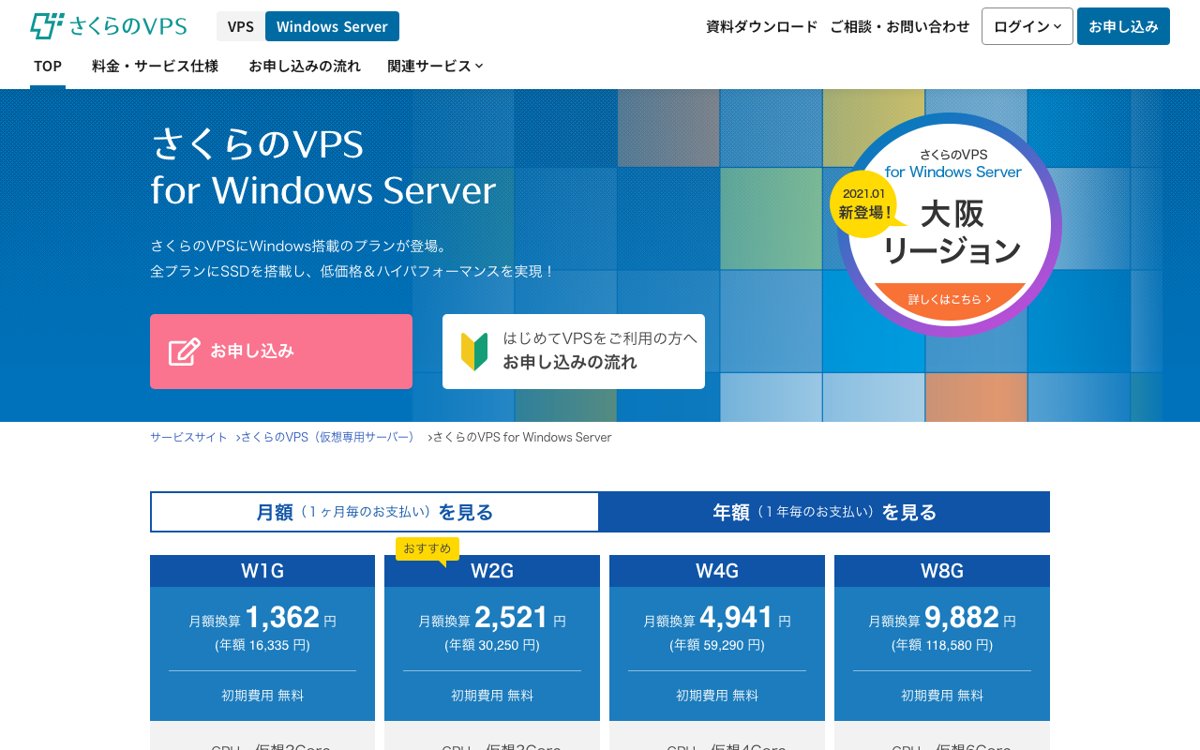1200x750 pixels.
Task: Click the 9,882 円 monthly price
Action: pos(970,617)
